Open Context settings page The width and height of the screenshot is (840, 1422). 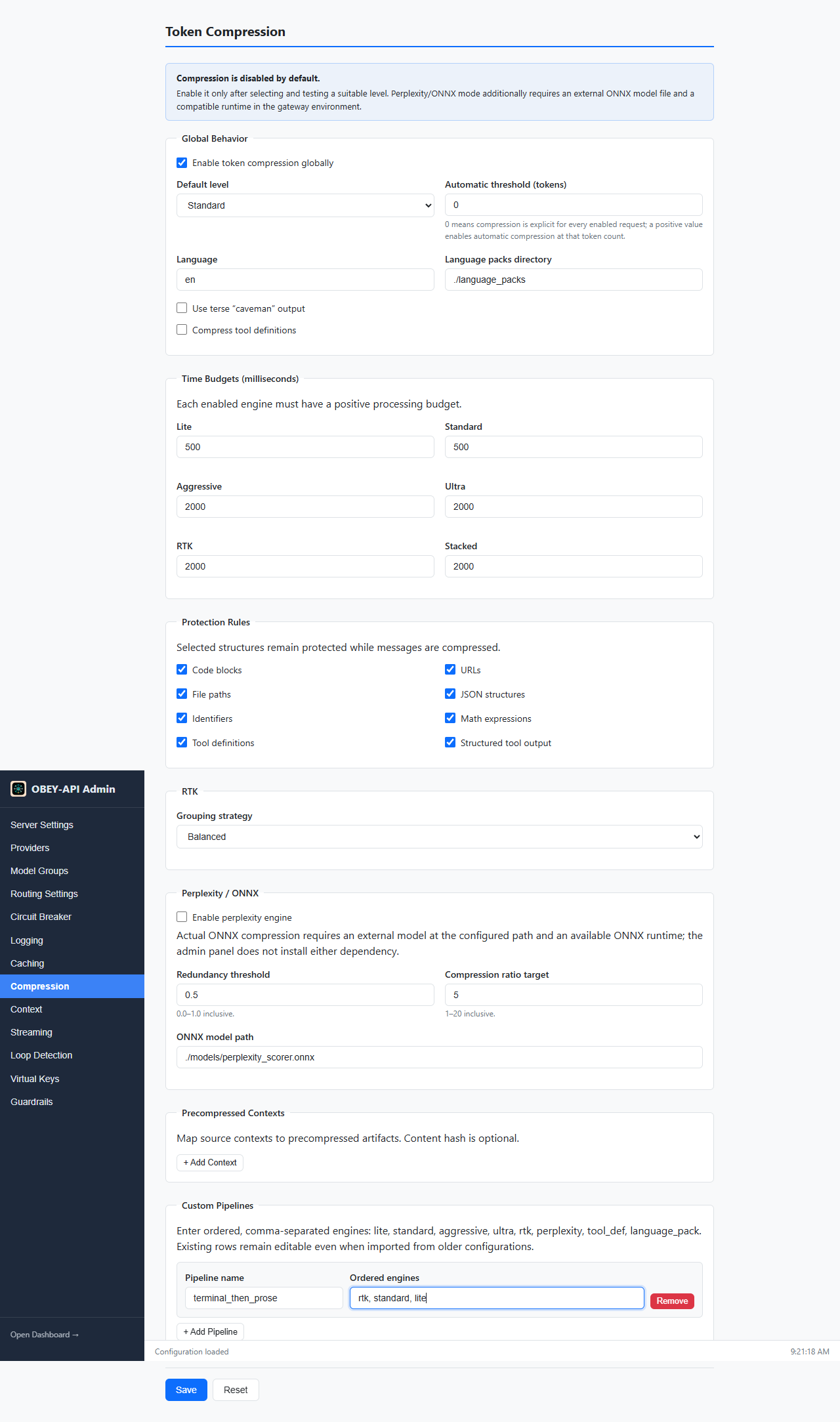(x=72, y=1009)
